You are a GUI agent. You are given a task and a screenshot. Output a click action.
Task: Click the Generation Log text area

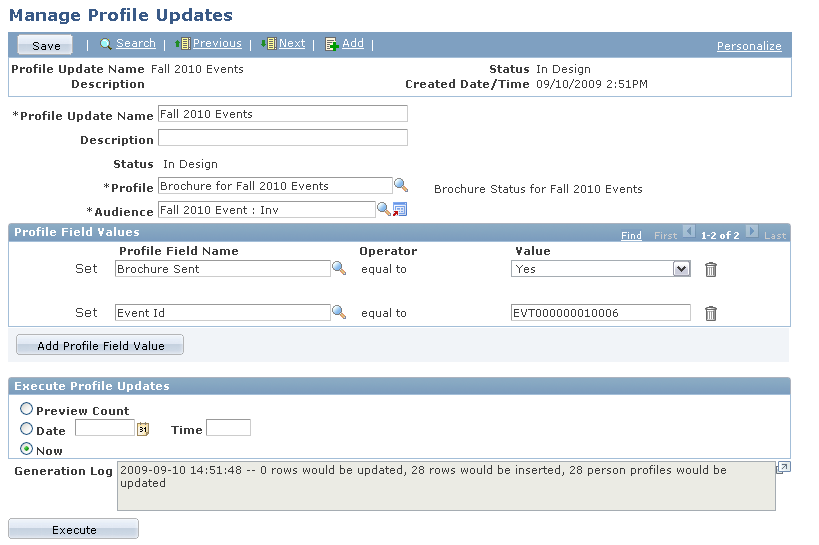[446, 486]
